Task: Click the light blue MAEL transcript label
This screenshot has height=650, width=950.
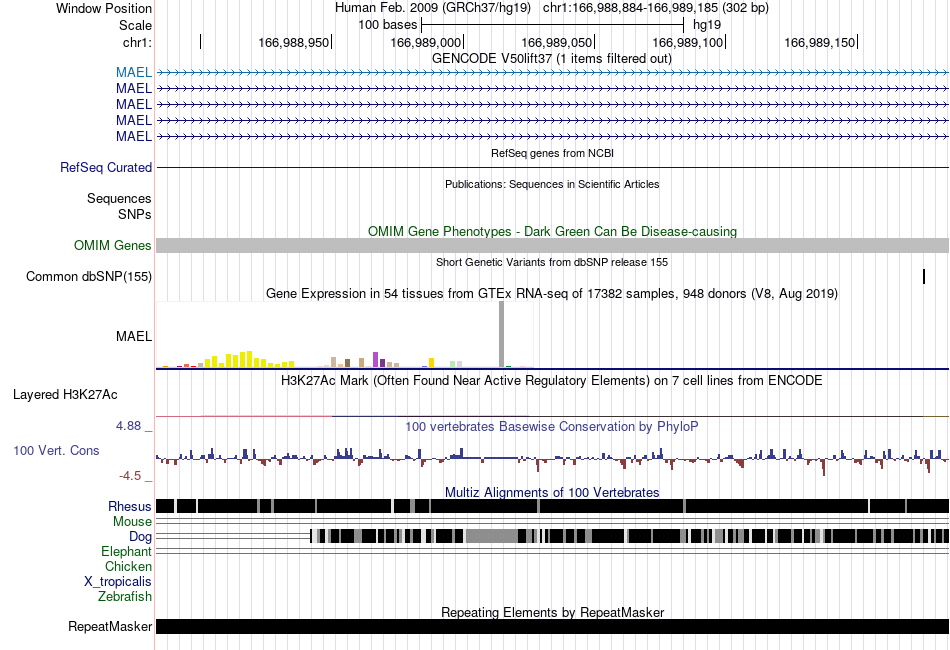Action: click(133, 72)
